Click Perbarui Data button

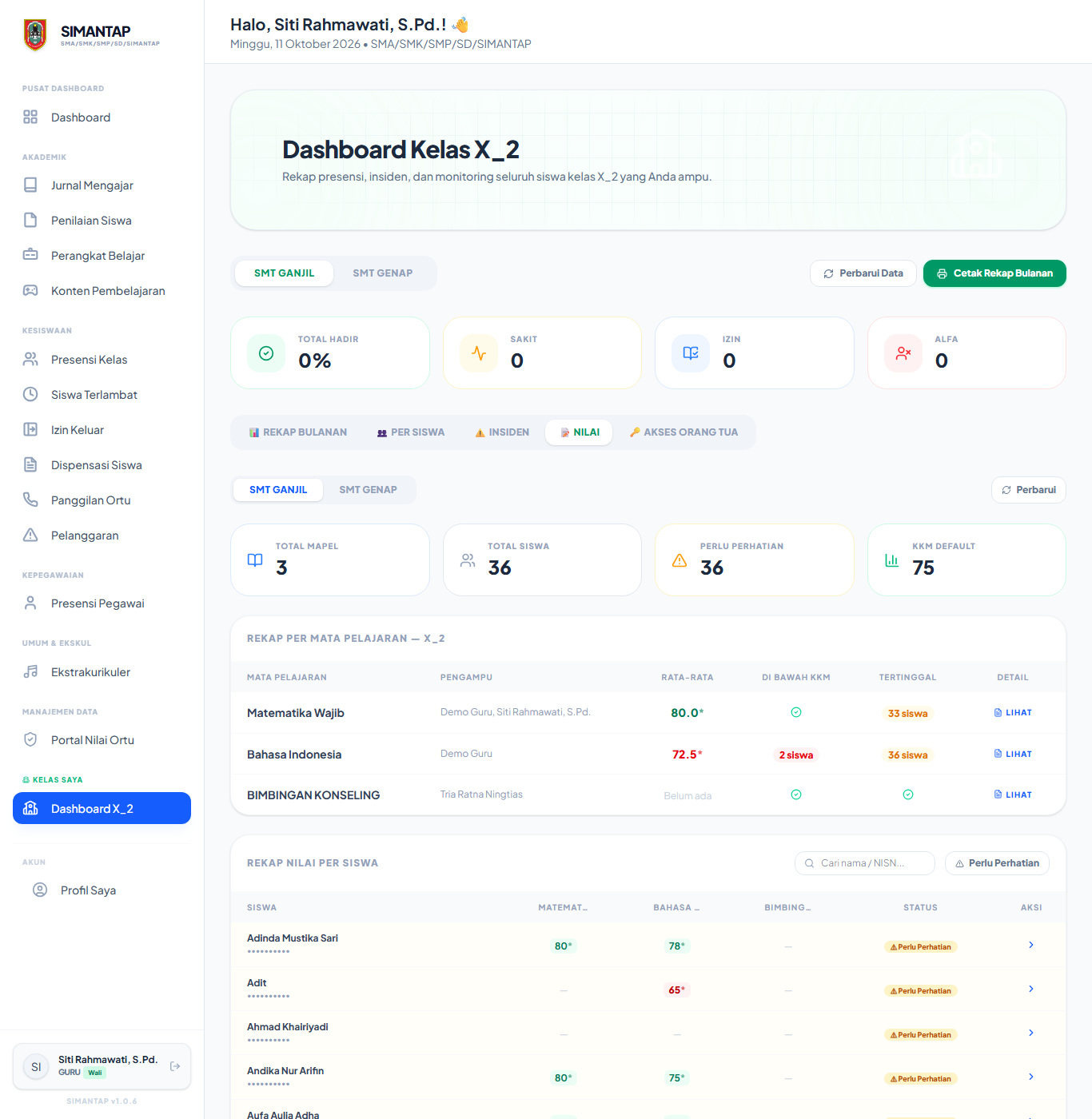click(863, 273)
